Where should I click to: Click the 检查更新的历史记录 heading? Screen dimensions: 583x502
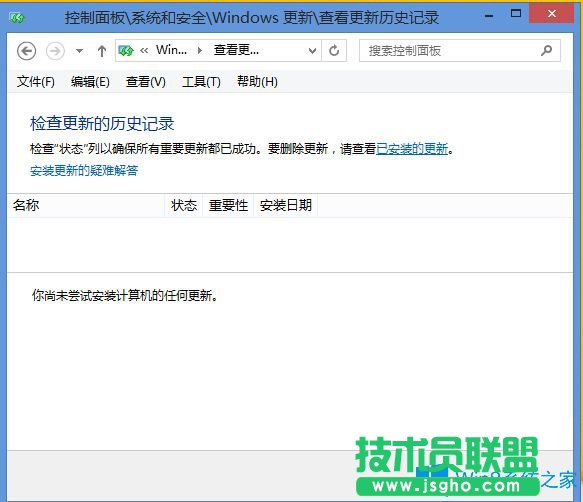pos(102,123)
